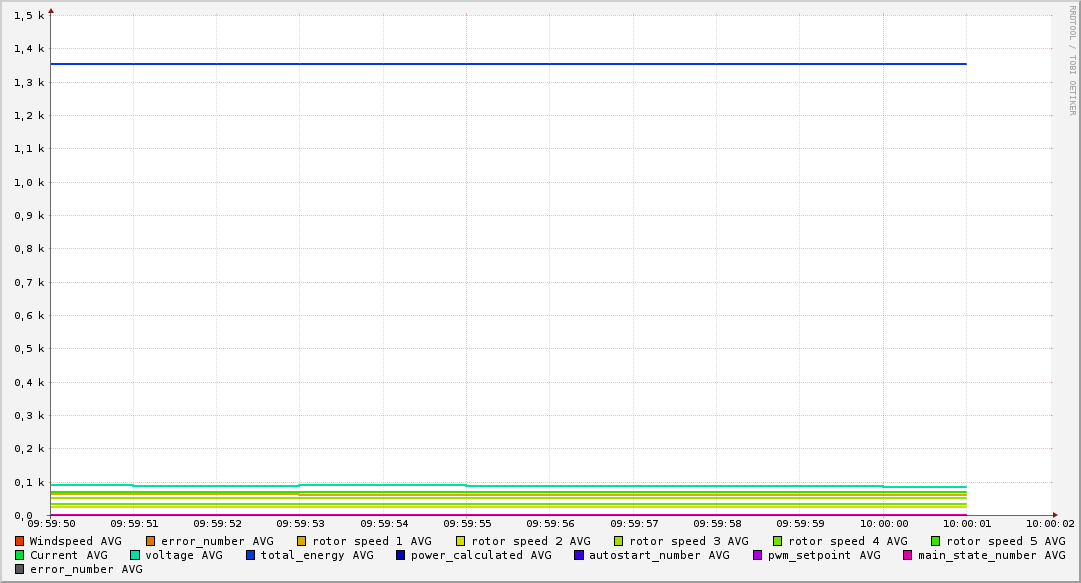1081x583 pixels.
Task: Click the 10:00:00 time axis label
Action: (884, 523)
